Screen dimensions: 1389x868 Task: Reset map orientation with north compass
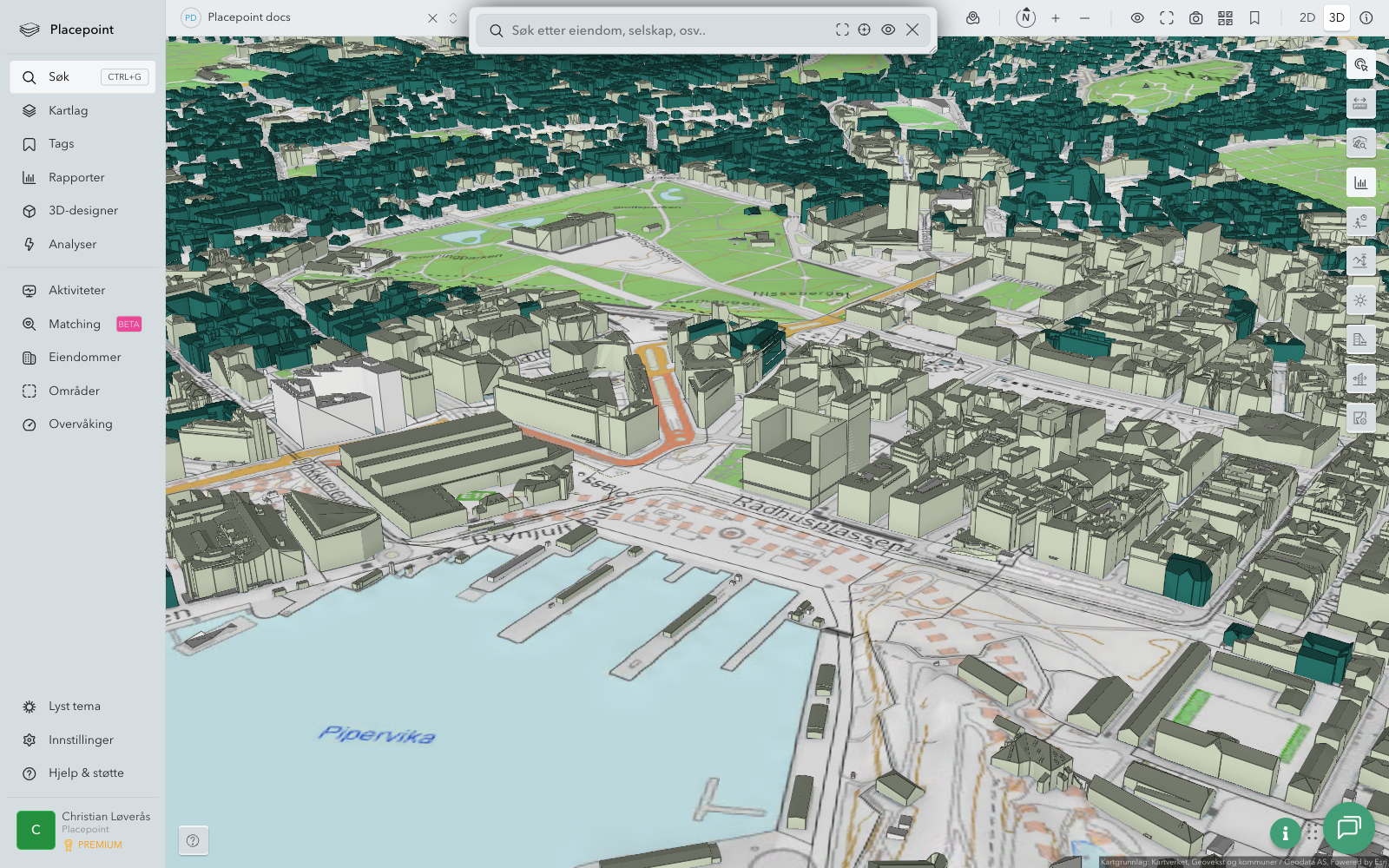point(1025,17)
